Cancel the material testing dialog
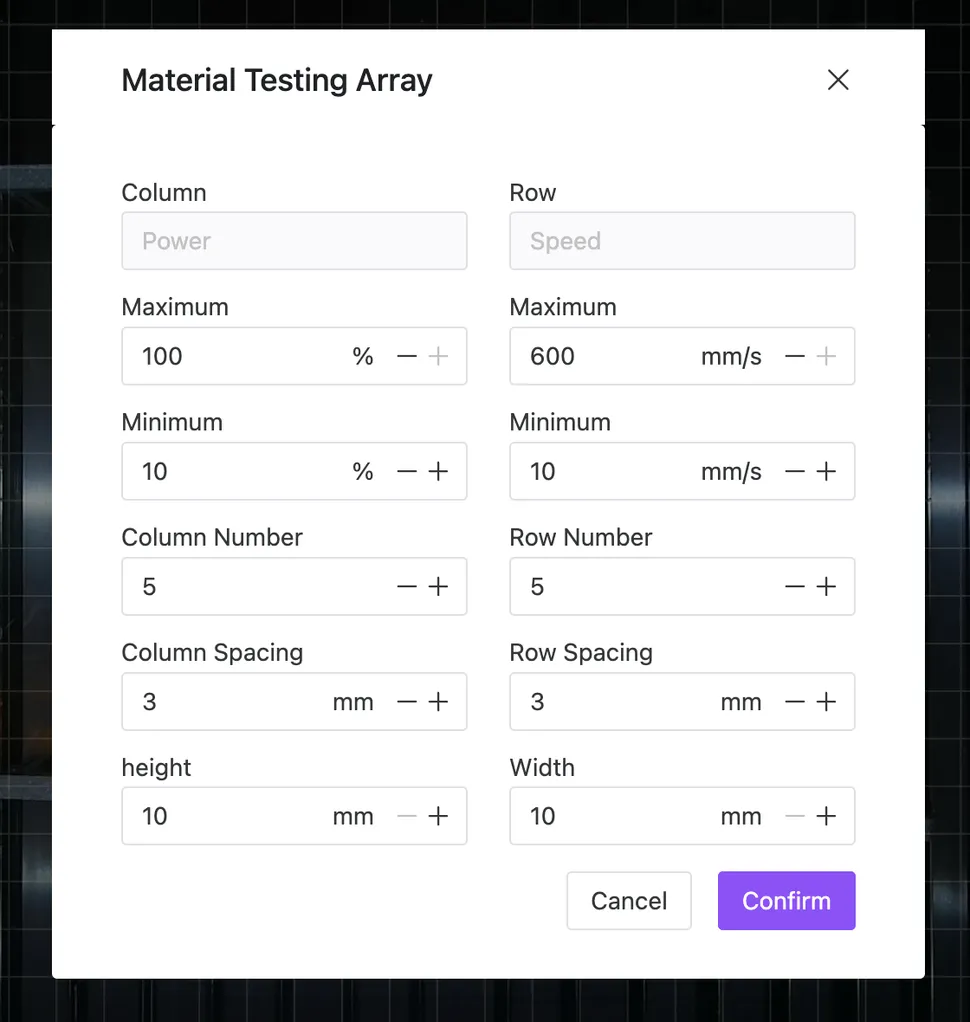This screenshot has width=970, height=1022. pyautogui.click(x=629, y=901)
